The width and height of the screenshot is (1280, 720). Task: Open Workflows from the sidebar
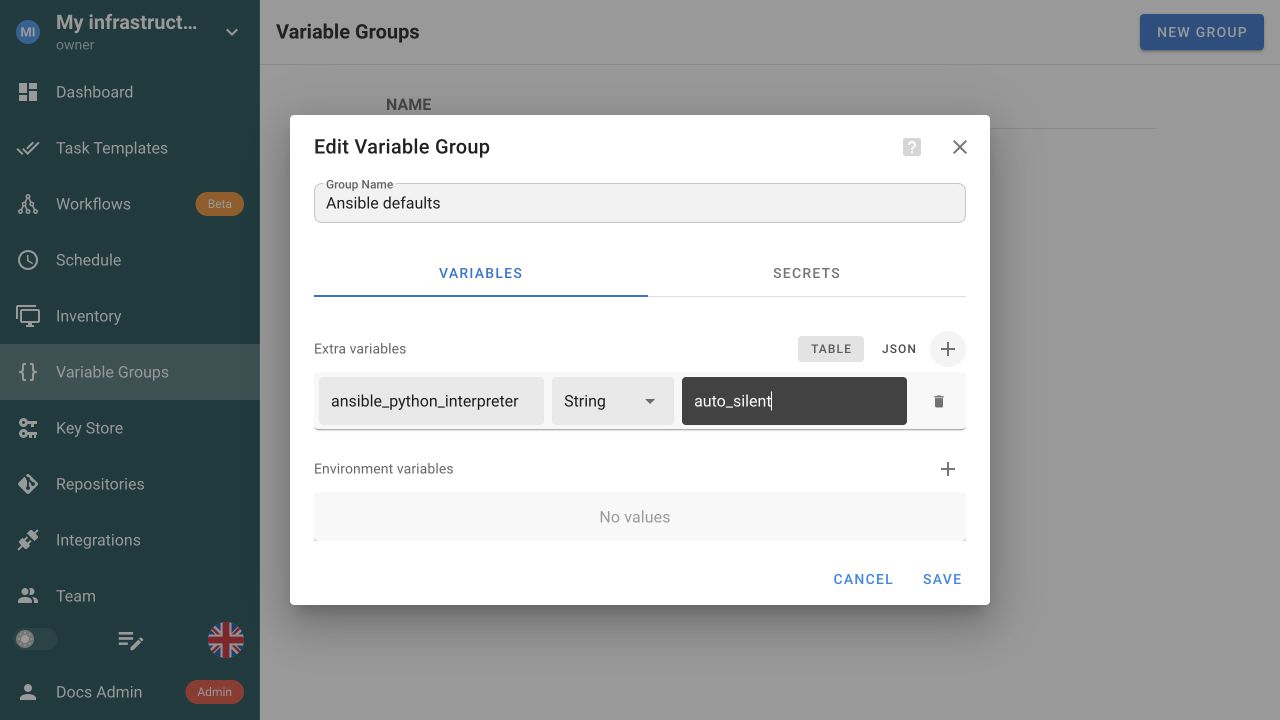pos(93,204)
